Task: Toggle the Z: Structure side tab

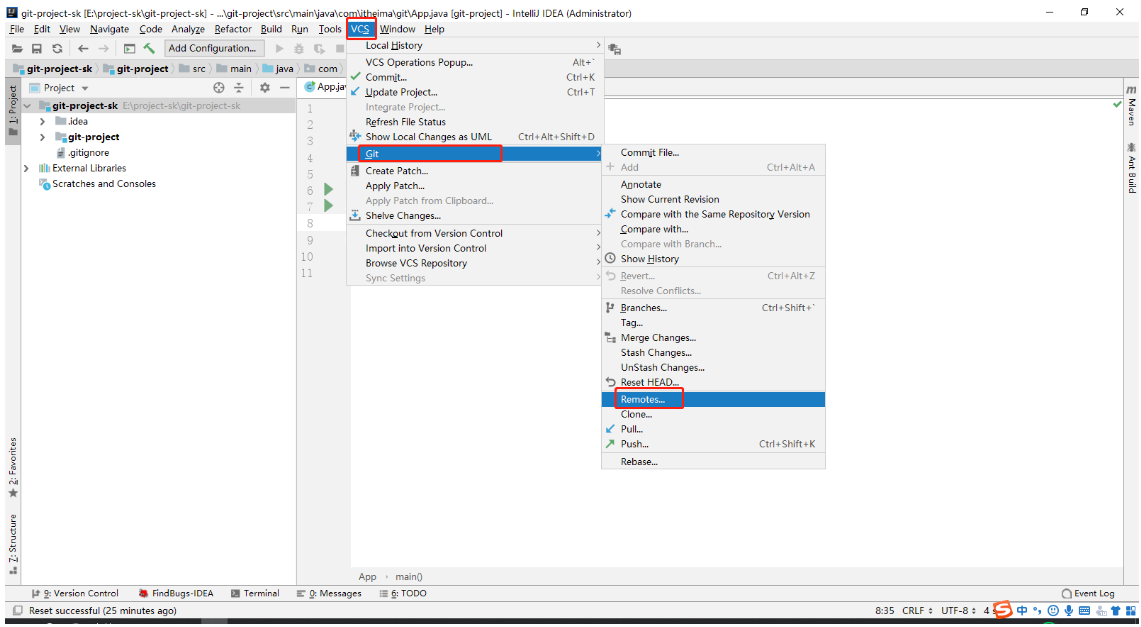Action: (12, 544)
